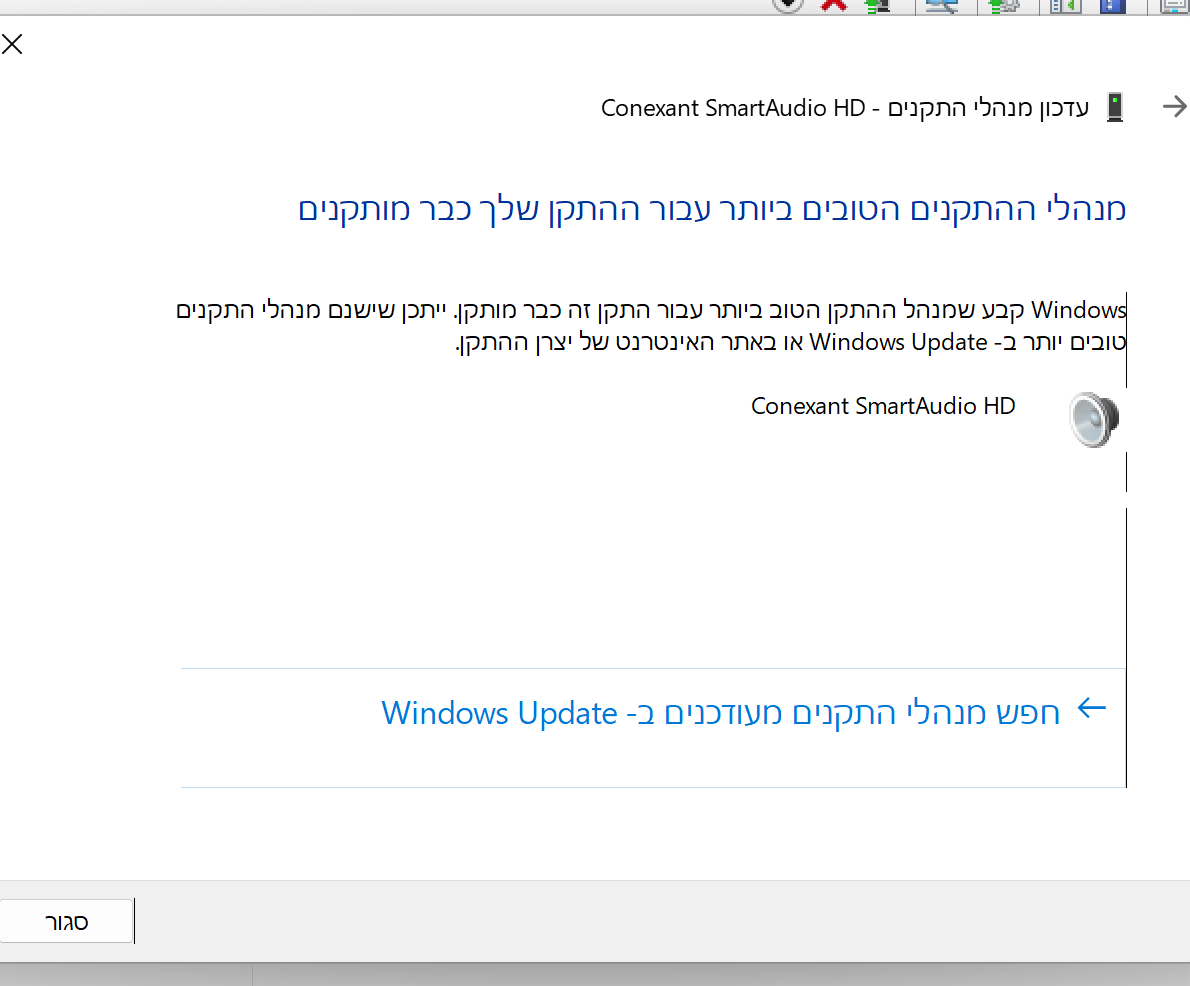
Task: Click the back arrow in the driver wizard
Action: [x=1175, y=106]
